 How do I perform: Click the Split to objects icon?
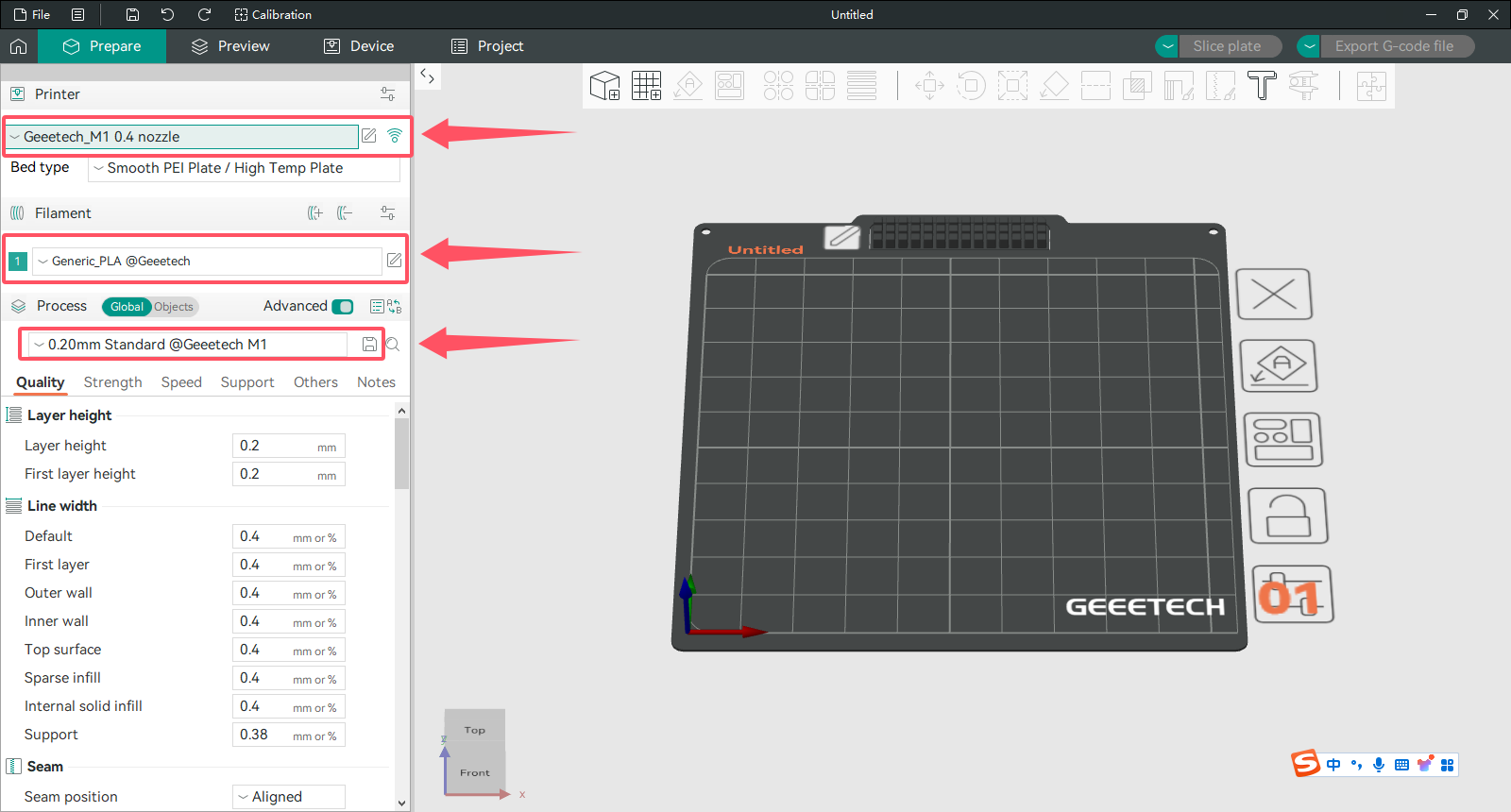point(778,86)
